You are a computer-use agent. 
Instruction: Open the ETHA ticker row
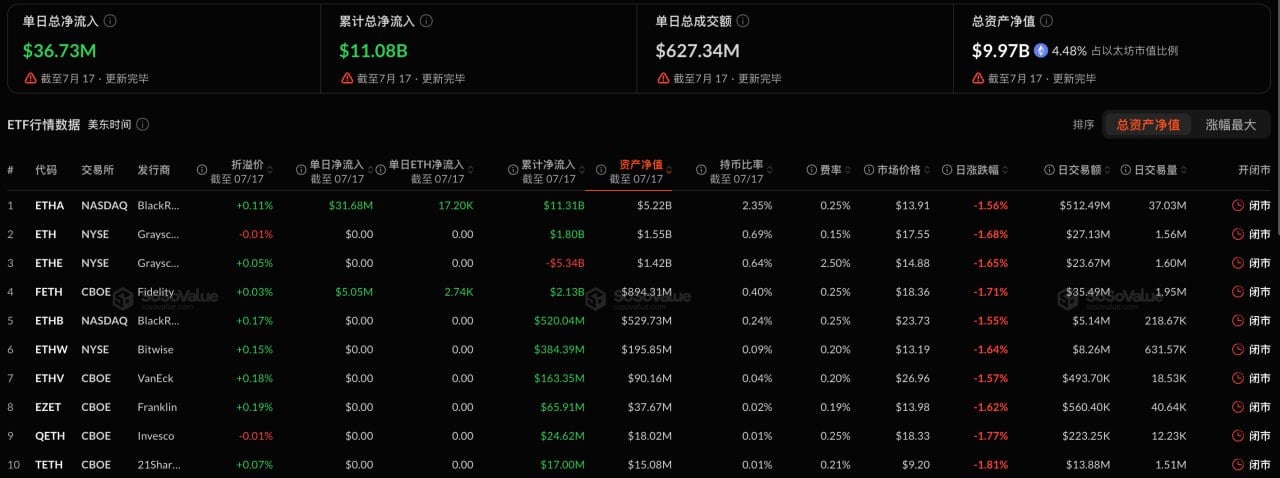tap(49, 205)
